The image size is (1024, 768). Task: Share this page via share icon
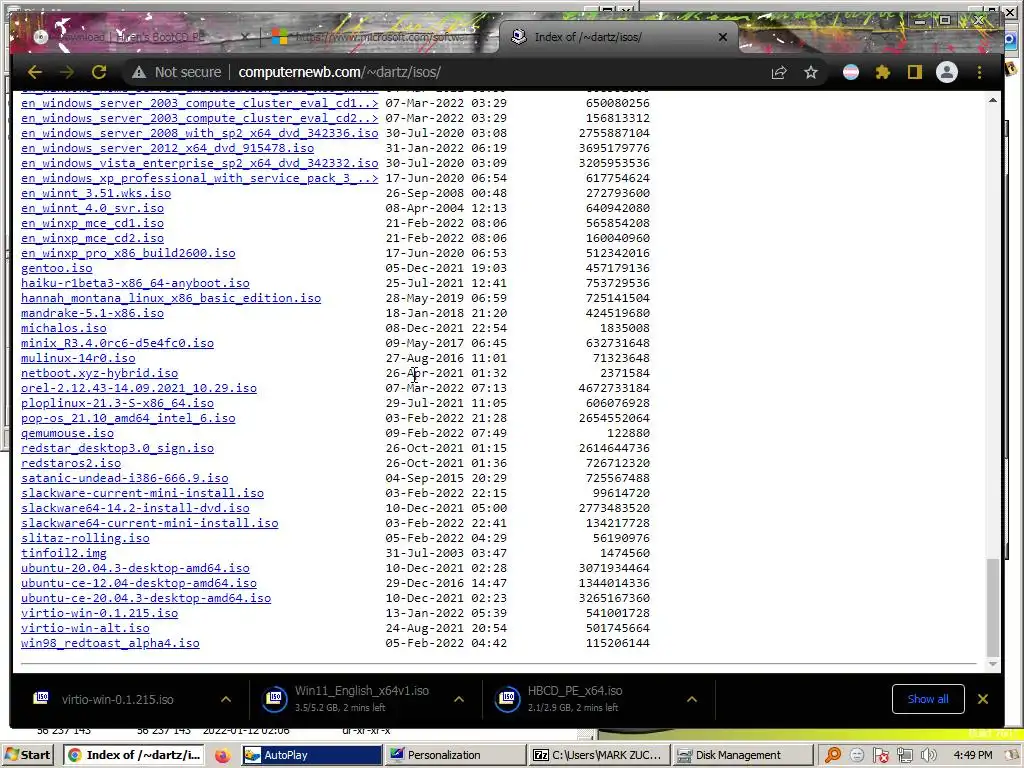(x=778, y=72)
